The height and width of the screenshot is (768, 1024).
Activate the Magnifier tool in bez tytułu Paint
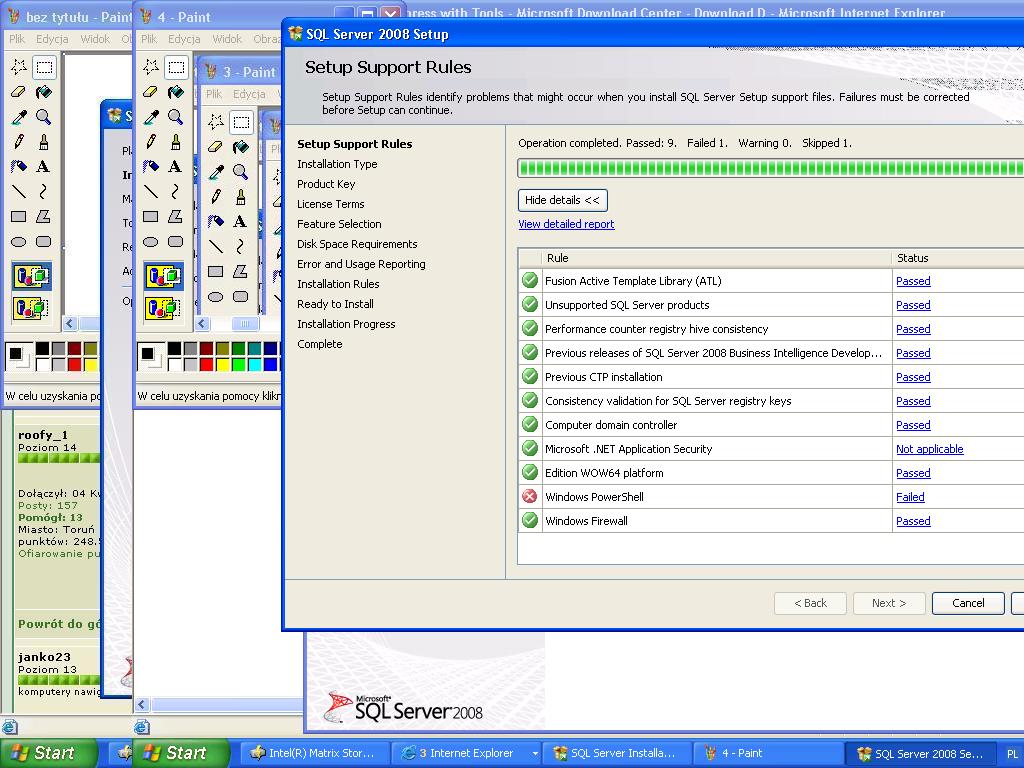pyautogui.click(x=44, y=117)
